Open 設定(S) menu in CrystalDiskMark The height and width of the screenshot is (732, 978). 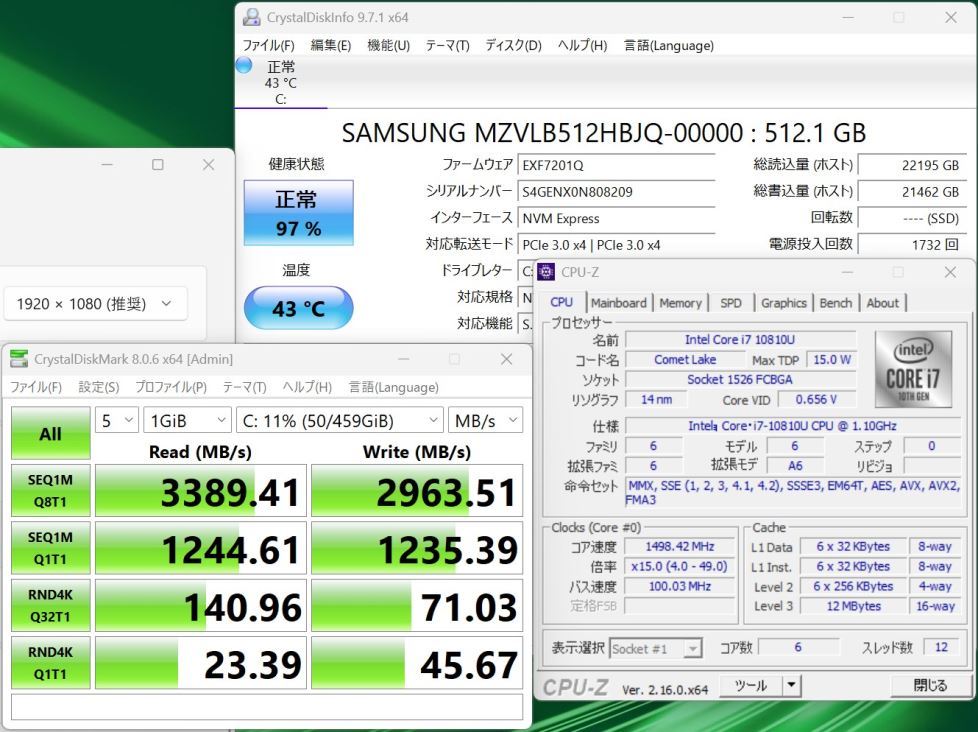pyautogui.click(x=99, y=387)
